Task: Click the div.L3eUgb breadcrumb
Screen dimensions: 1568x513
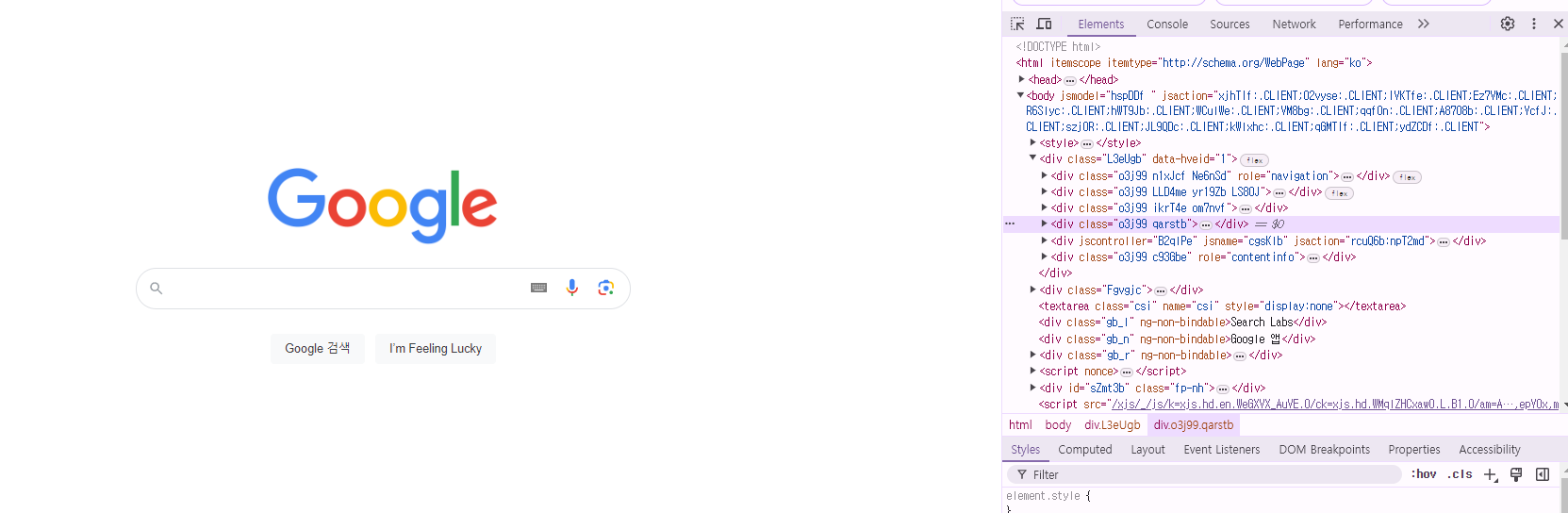Action: click(1112, 425)
